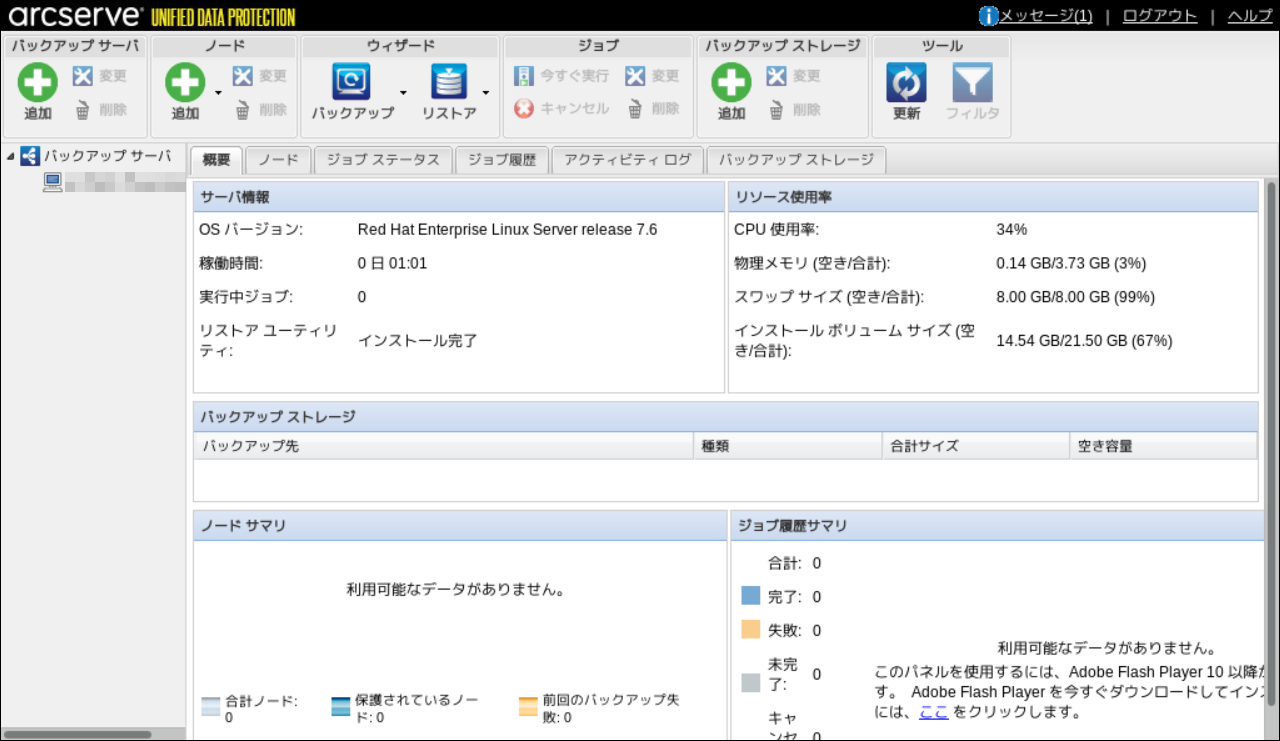Click the green Add icon in ノード group
Screen dimensions: 1280x741
(x=185, y=82)
